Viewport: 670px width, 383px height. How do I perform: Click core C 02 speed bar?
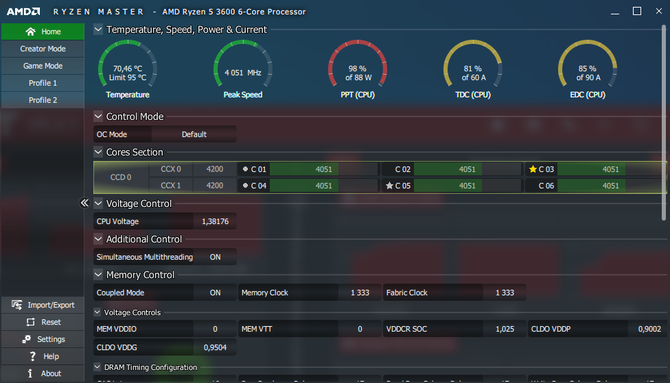pos(467,169)
